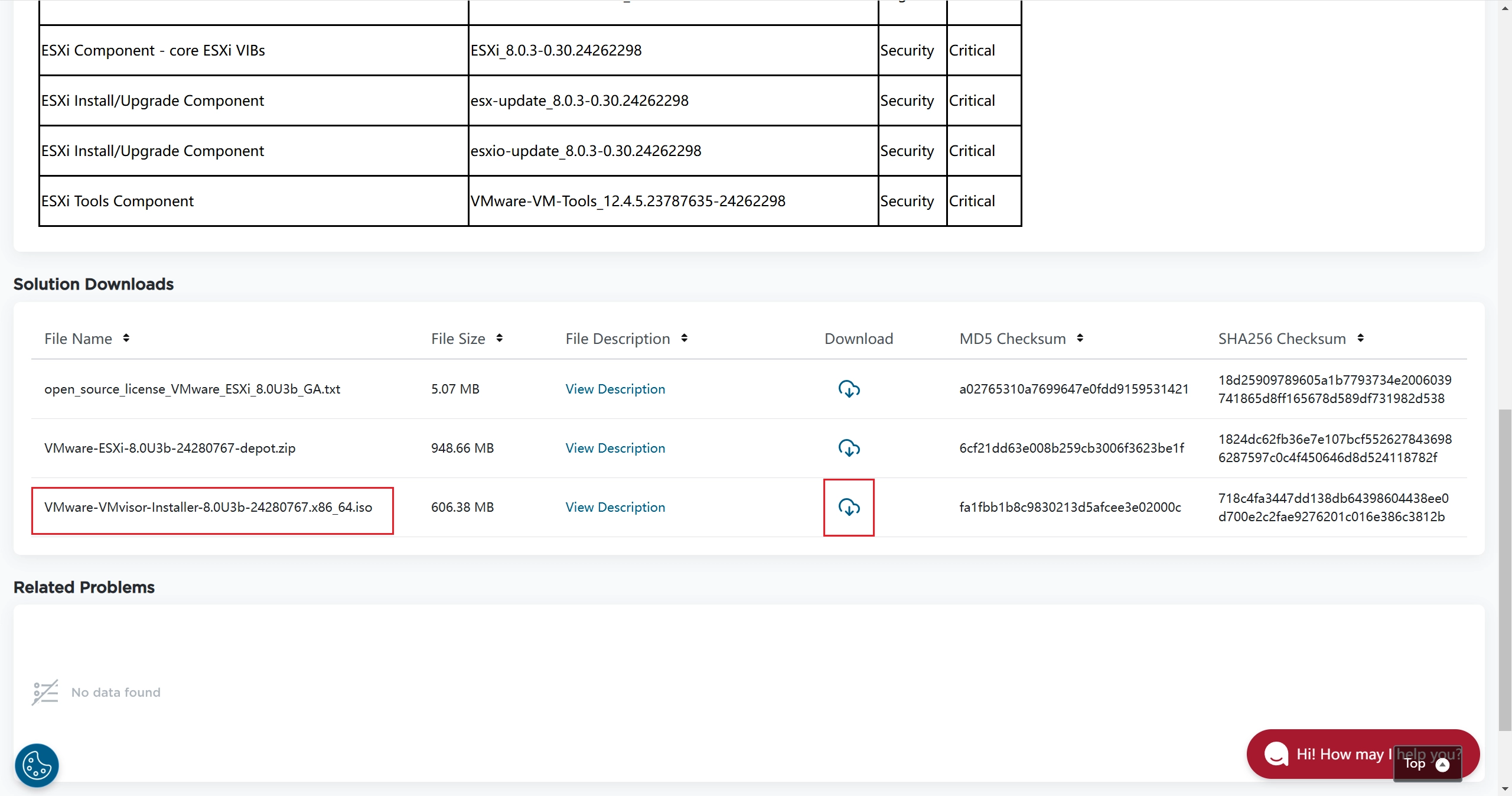Download the VMvisor Installer ISO file
The height and width of the screenshot is (796, 1512).
(849, 507)
